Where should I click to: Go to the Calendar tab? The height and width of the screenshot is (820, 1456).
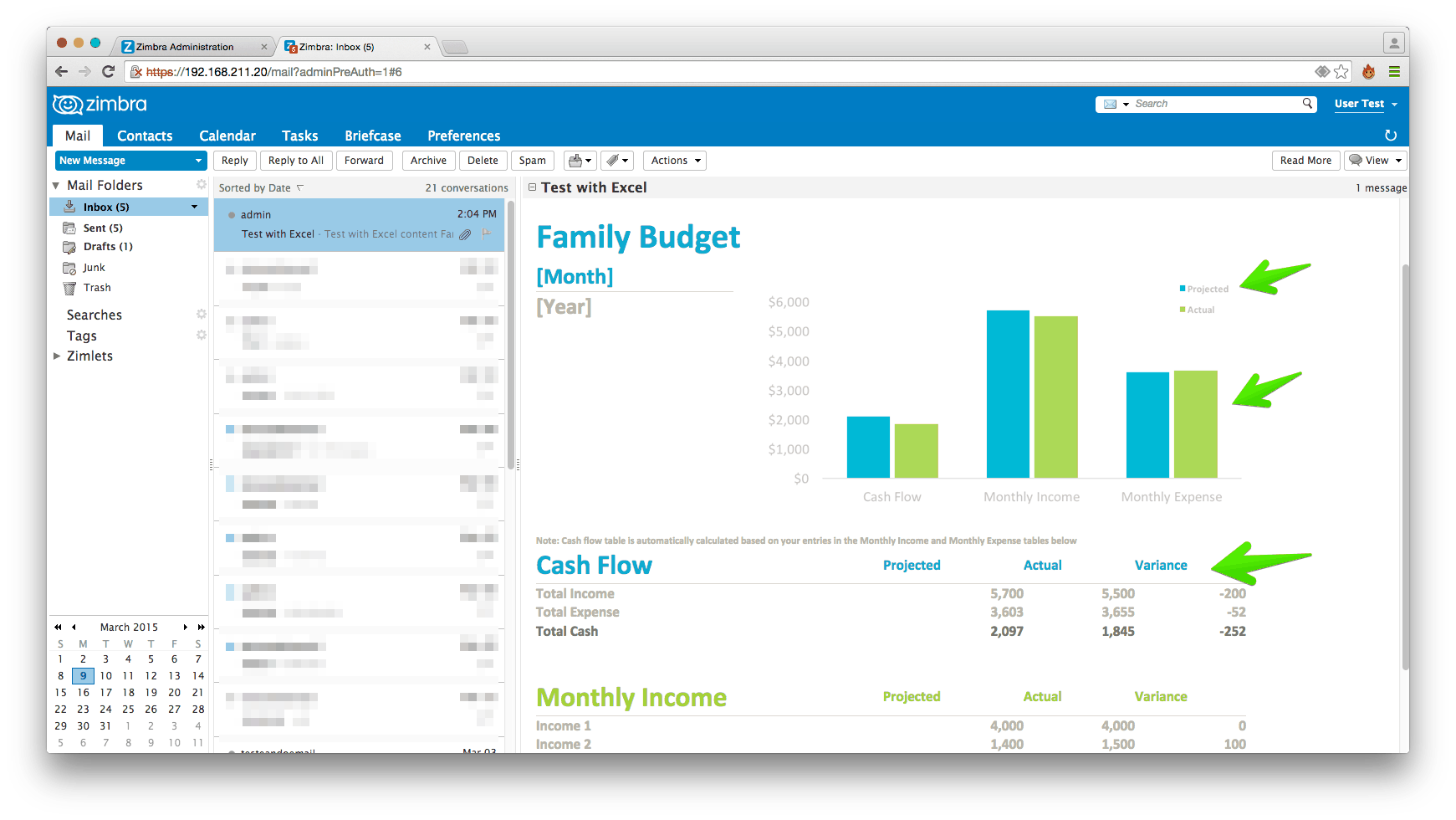pyautogui.click(x=227, y=136)
